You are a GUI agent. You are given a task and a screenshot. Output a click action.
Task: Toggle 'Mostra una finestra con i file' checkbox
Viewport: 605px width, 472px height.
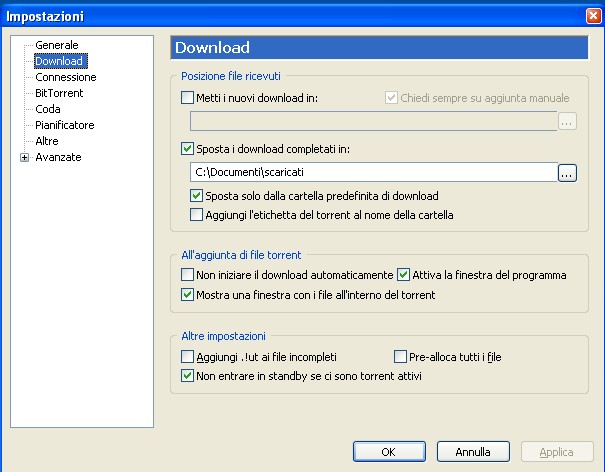(187, 294)
